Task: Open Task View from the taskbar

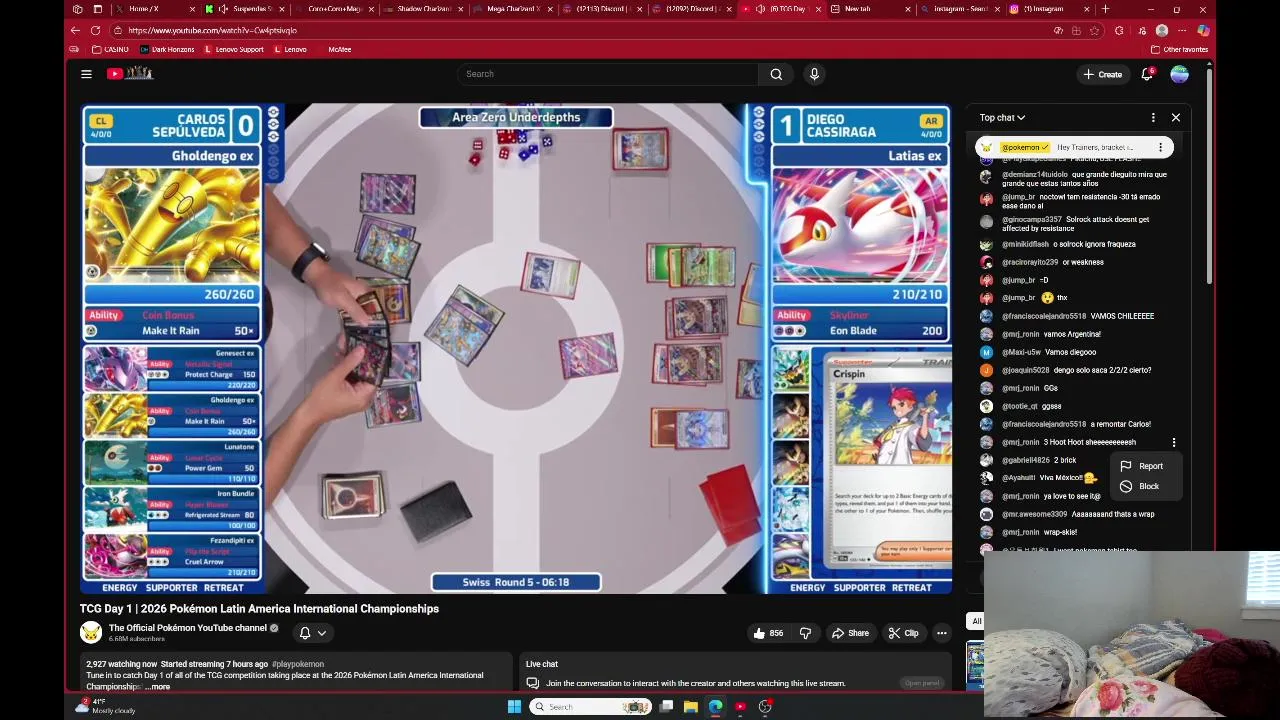Action: tap(666, 707)
